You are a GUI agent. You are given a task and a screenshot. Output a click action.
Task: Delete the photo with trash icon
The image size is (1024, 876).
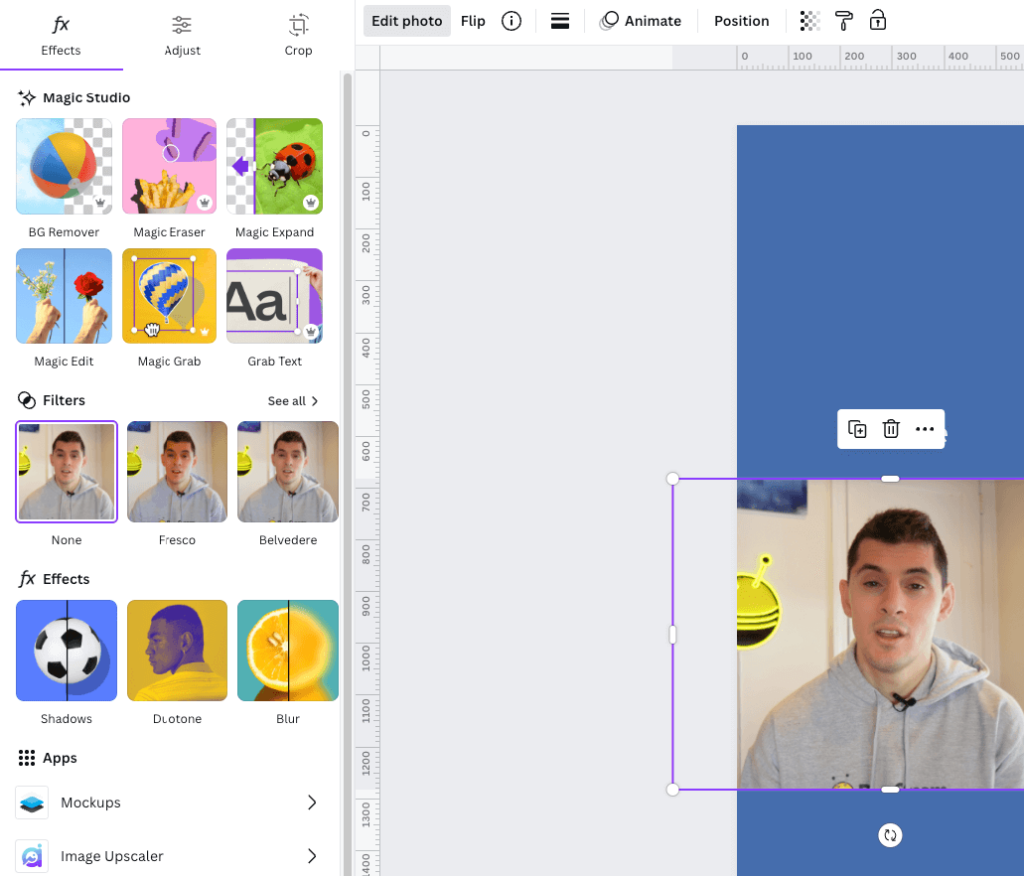coord(891,429)
